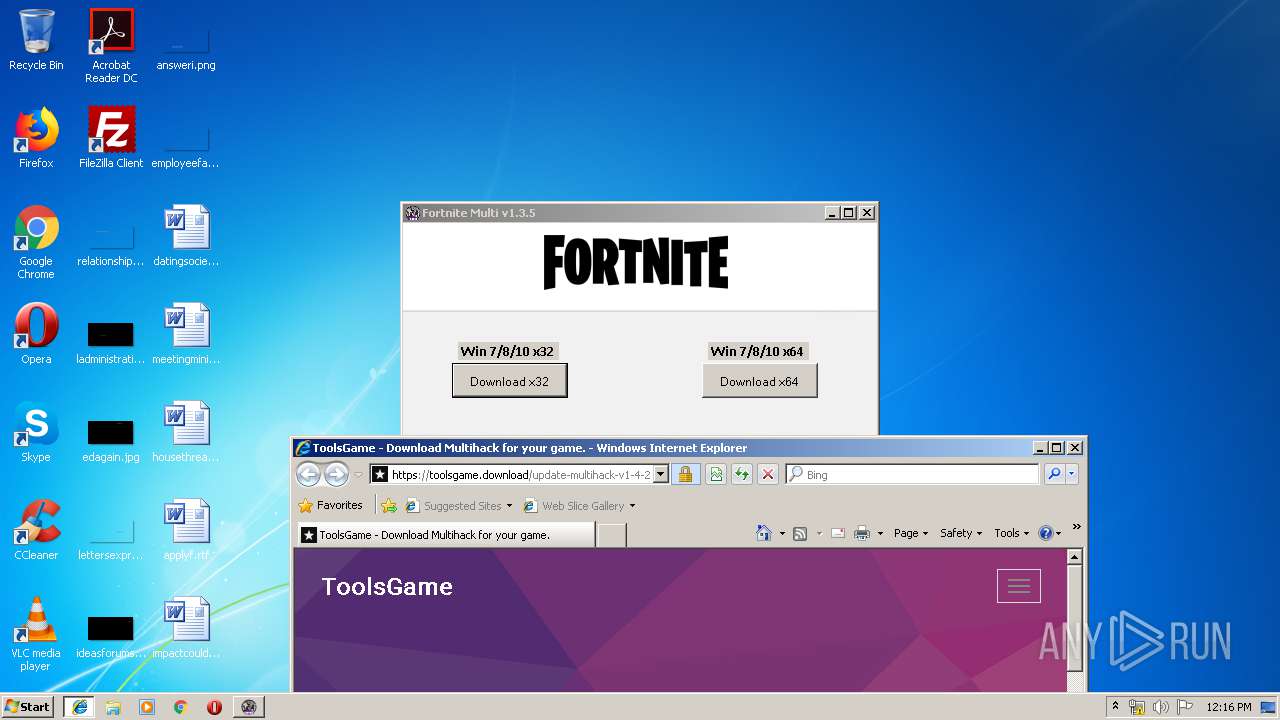Expand the Home button dropdown arrow
Screen dimensions: 1280x720
point(782,533)
